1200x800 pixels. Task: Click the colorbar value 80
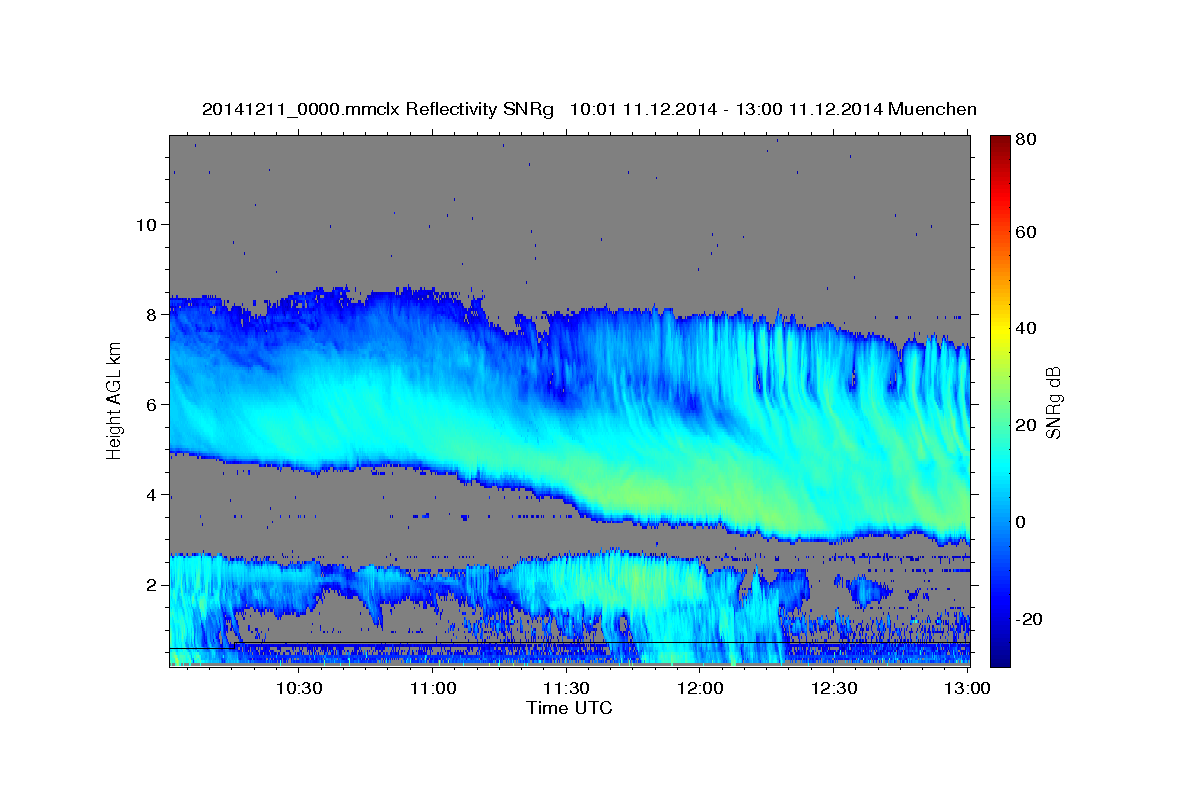pos(1025,140)
